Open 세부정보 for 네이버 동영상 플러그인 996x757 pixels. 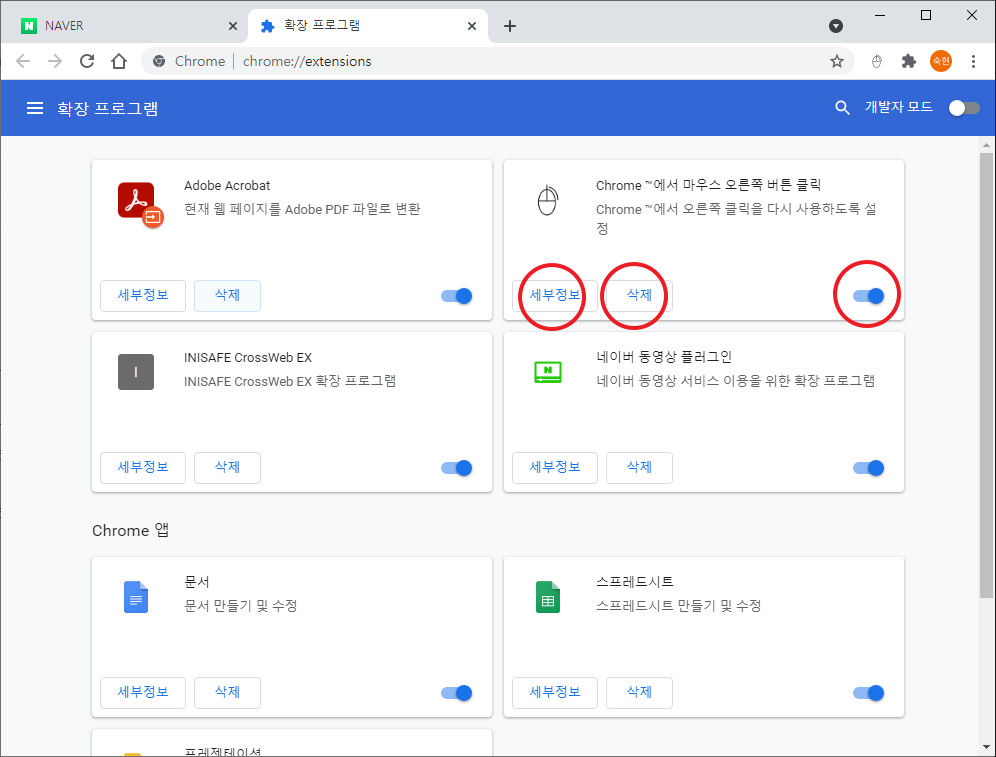(x=555, y=468)
